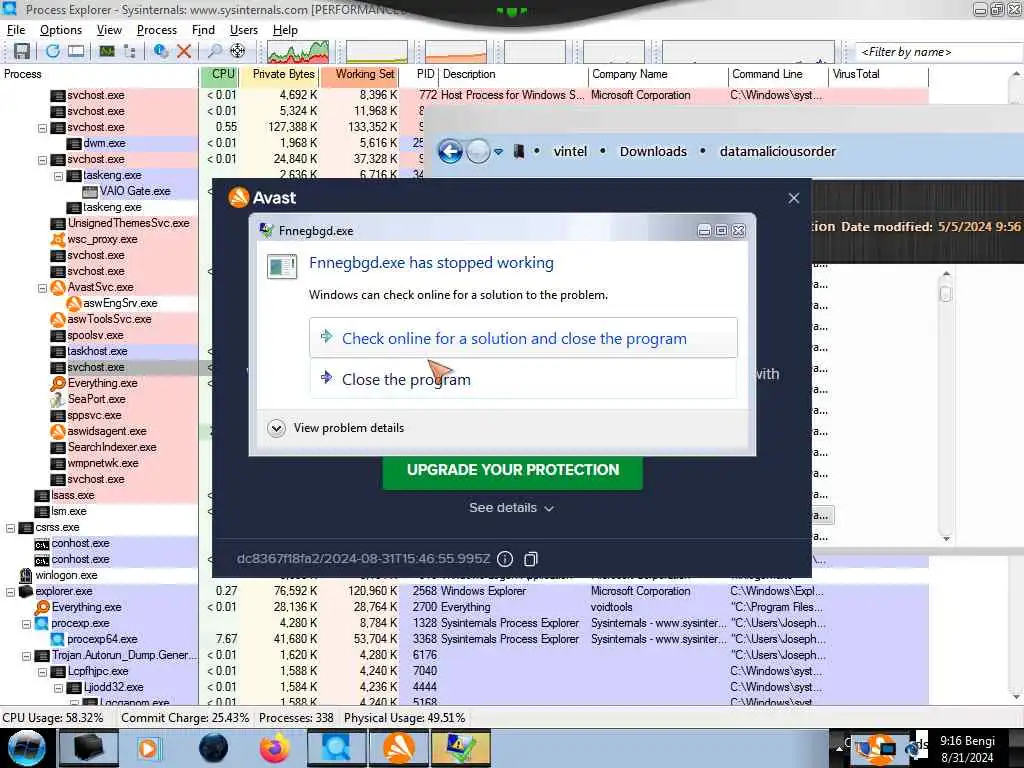Click Explorer forward arrow button

click(478, 152)
